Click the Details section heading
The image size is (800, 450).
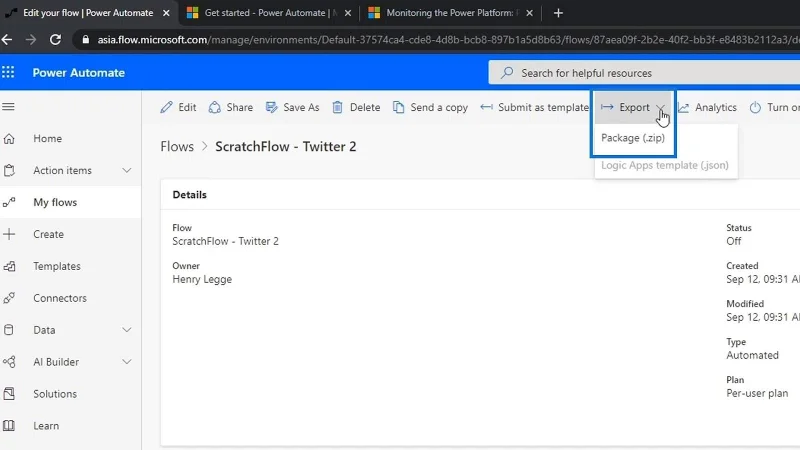[x=189, y=194]
